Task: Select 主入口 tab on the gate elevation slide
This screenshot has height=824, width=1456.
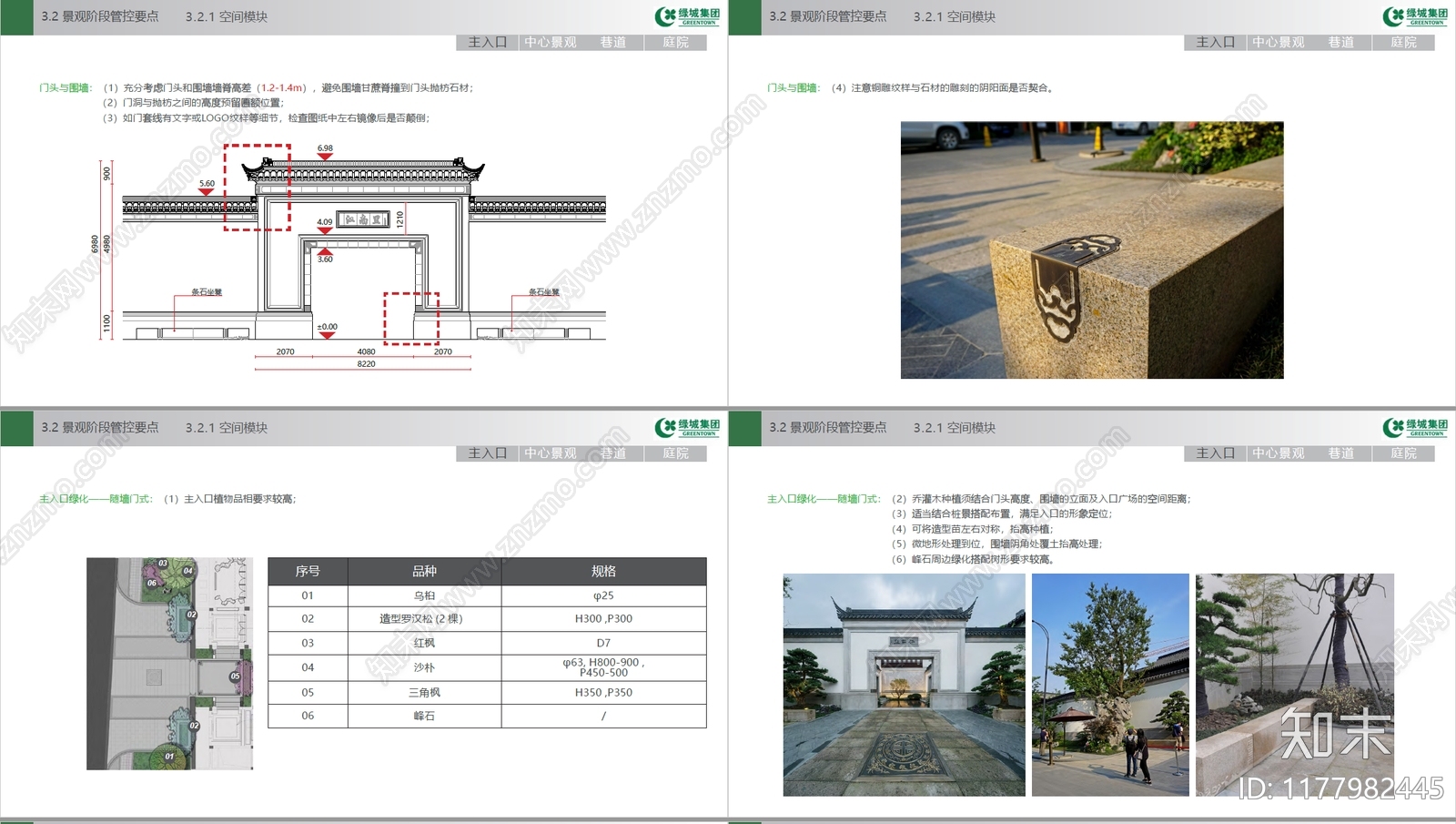Action: click(x=487, y=43)
